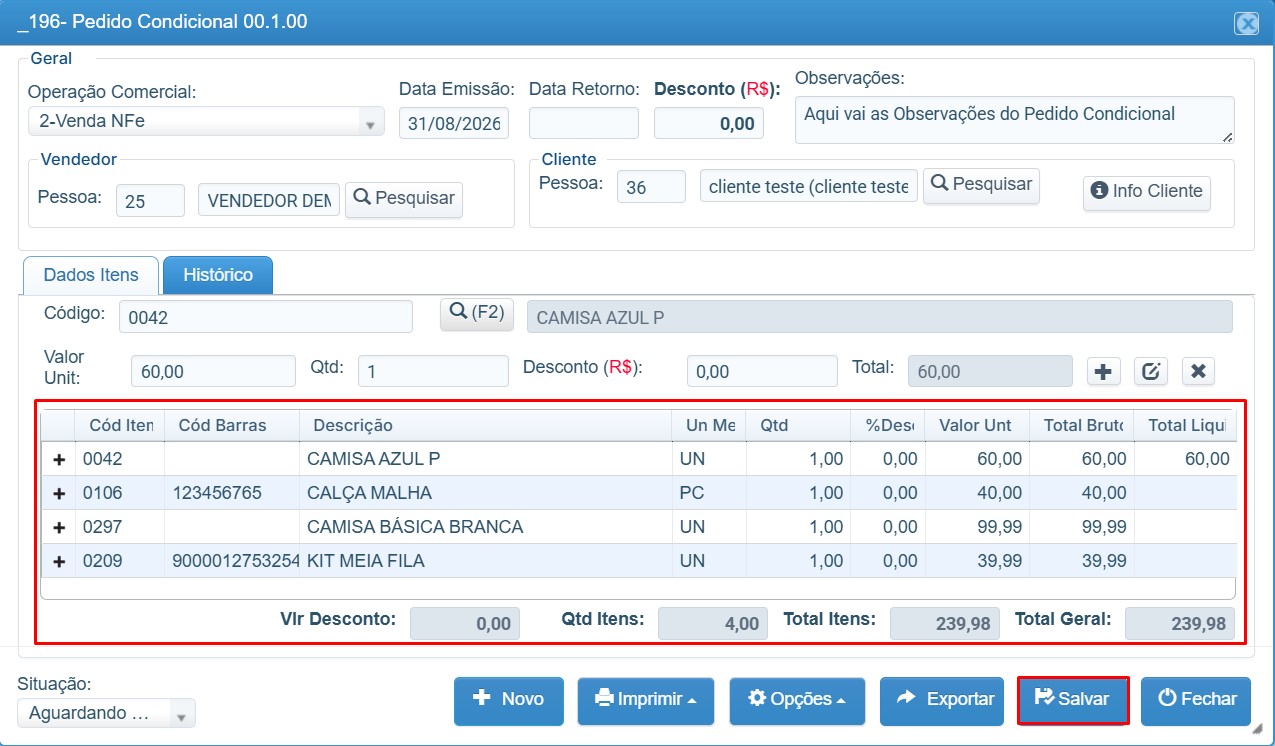Screen dimensions: 1275x746
Task: Save the order with Salvar
Action: click(x=1073, y=700)
